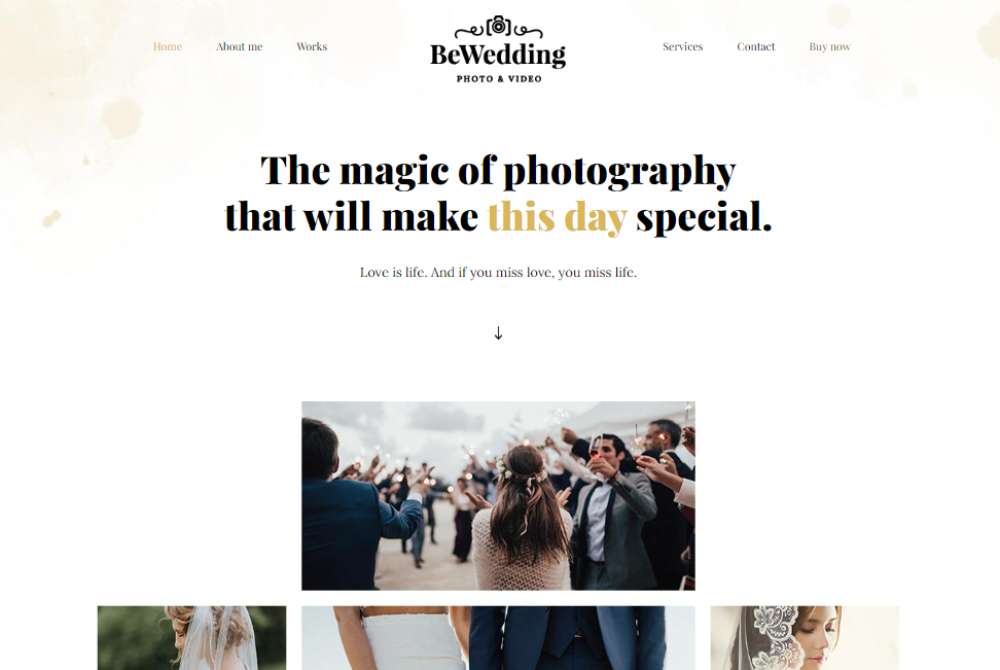Click the Buy now link

(x=830, y=47)
